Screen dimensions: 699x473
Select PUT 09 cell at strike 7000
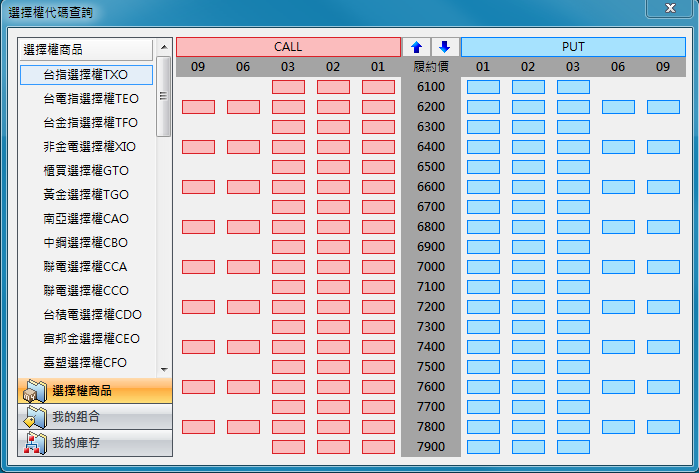click(663, 267)
